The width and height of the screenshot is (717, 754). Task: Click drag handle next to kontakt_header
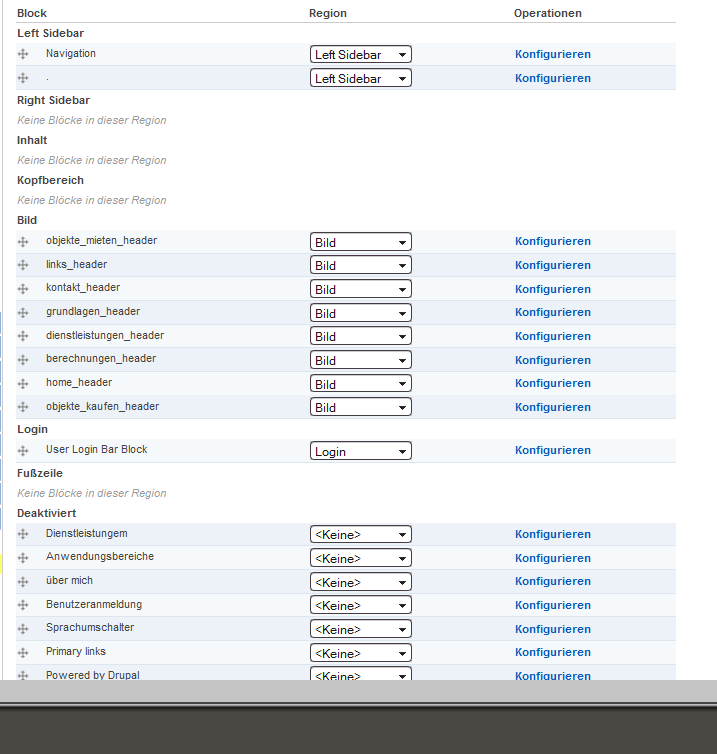[x=23, y=289]
